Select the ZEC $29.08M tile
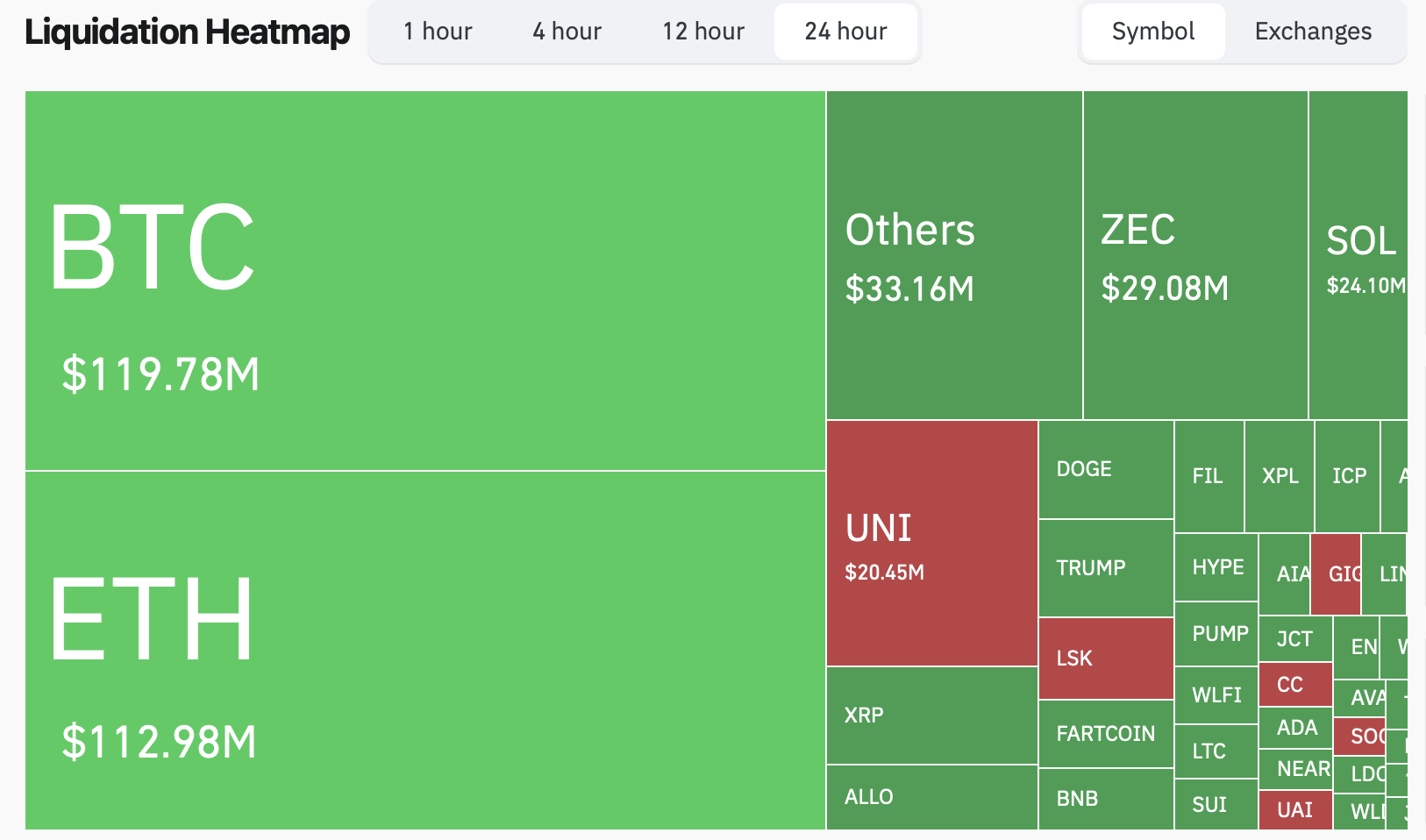 pyautogui.click(x=1195, y=255)
